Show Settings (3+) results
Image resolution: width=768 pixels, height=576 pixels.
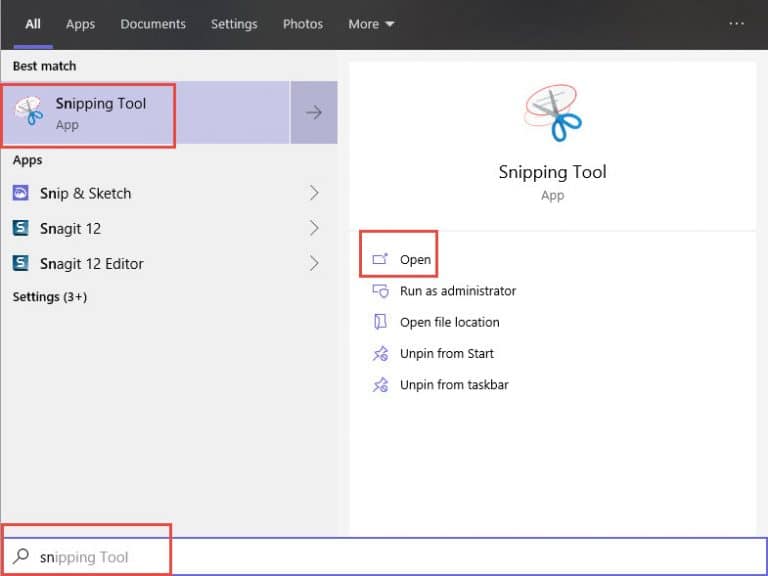click(49, 297)
